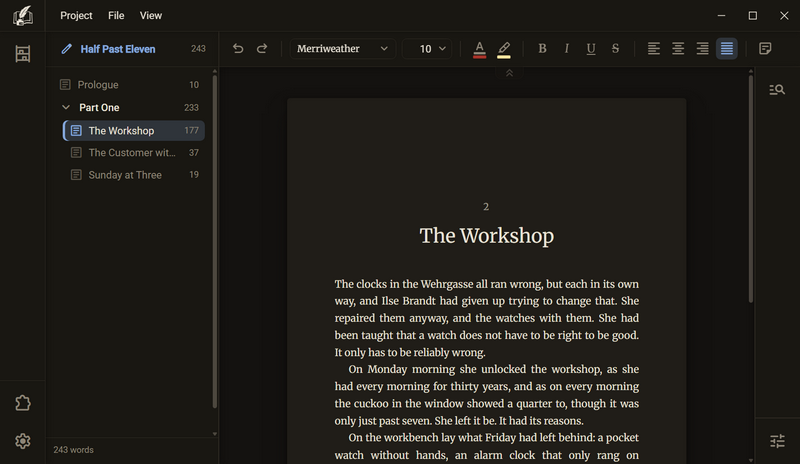Select The Customer wit... scene
Image resolution: width=800 pixels, height=464 pixels.
(x=134, y=153)
